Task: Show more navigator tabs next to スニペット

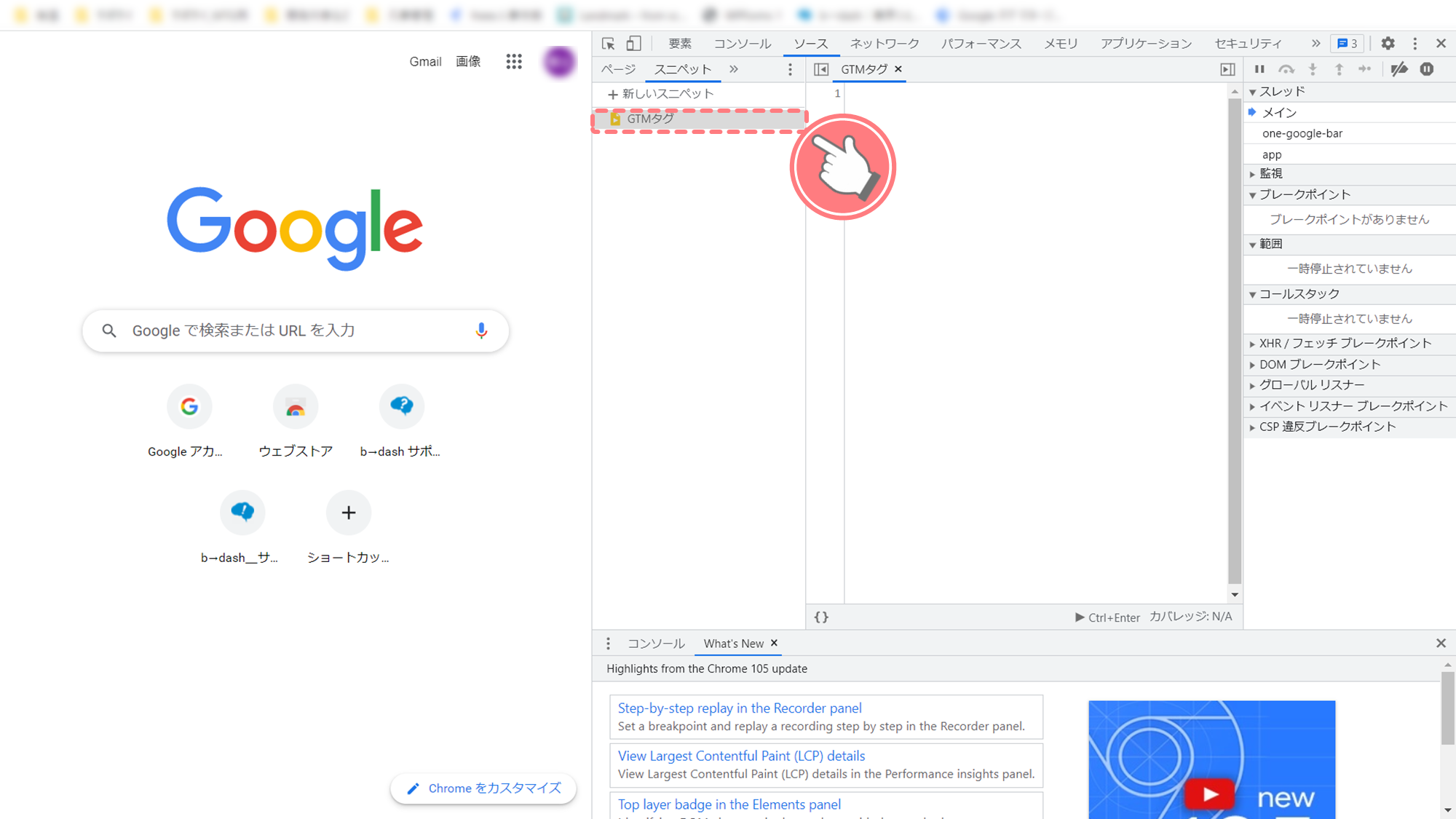Action: click(x=734, y=69)
